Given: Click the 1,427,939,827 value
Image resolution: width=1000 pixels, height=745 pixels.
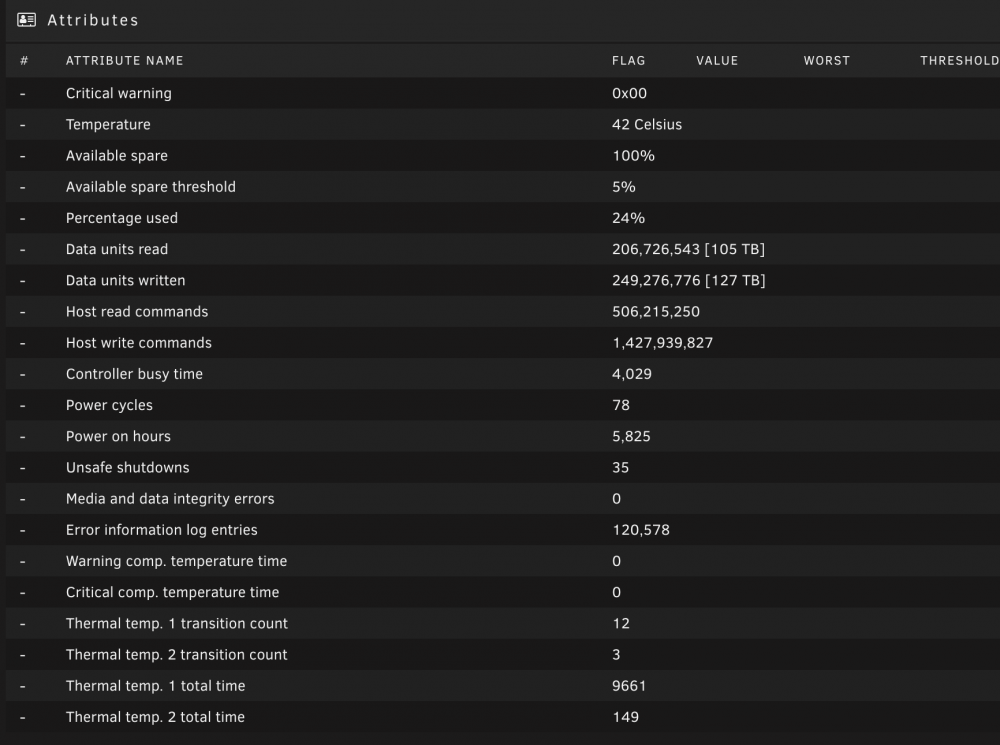Looking at the screenshot, I should (x=663, y=343).
